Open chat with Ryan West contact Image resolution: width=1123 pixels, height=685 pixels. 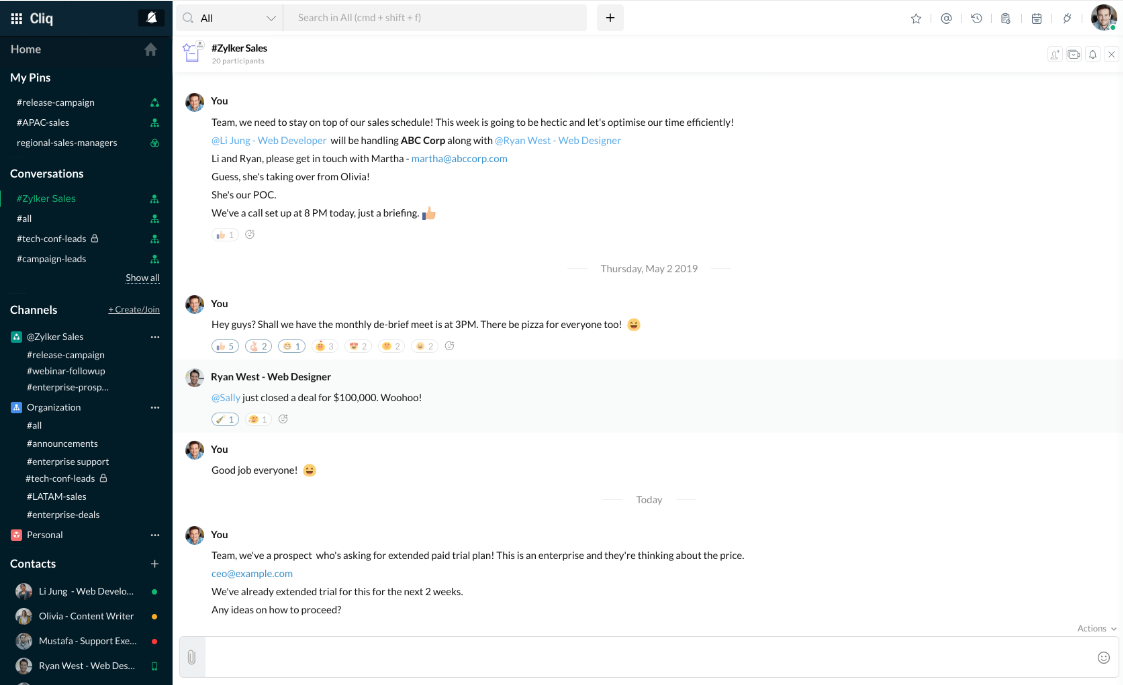click(86, 666)
